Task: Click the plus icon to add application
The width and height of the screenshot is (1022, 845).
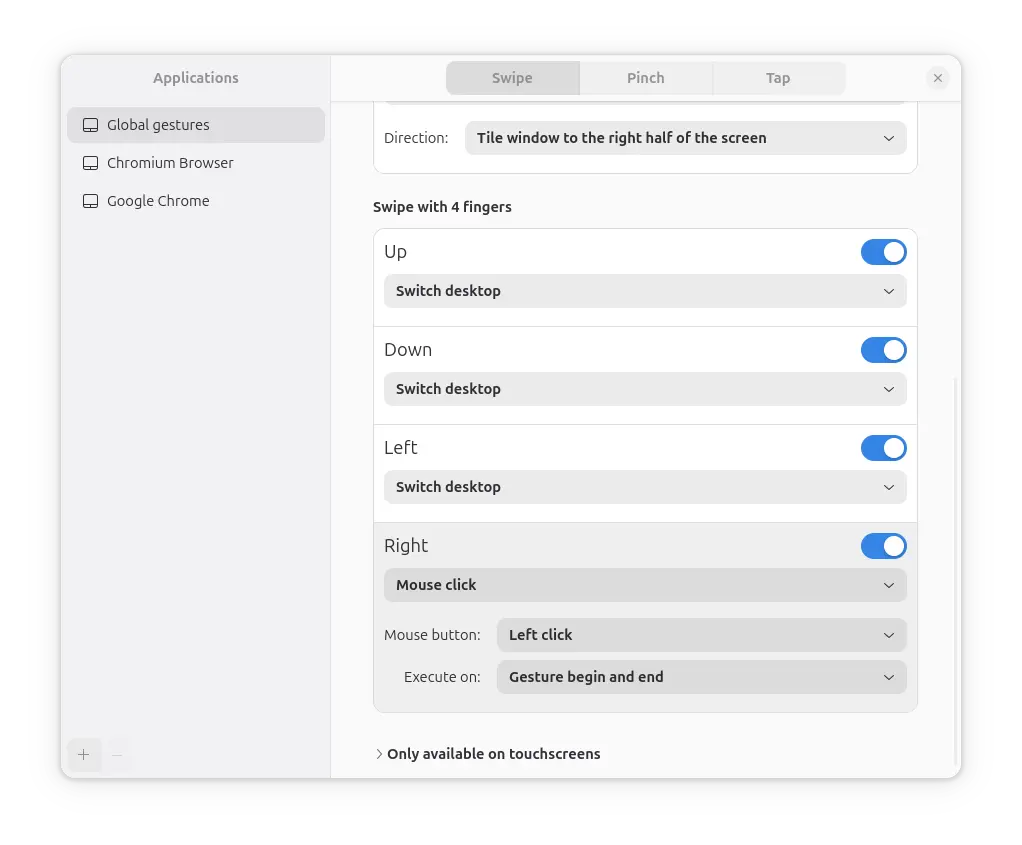Action: pyautogui.click(x=84, y=755)
